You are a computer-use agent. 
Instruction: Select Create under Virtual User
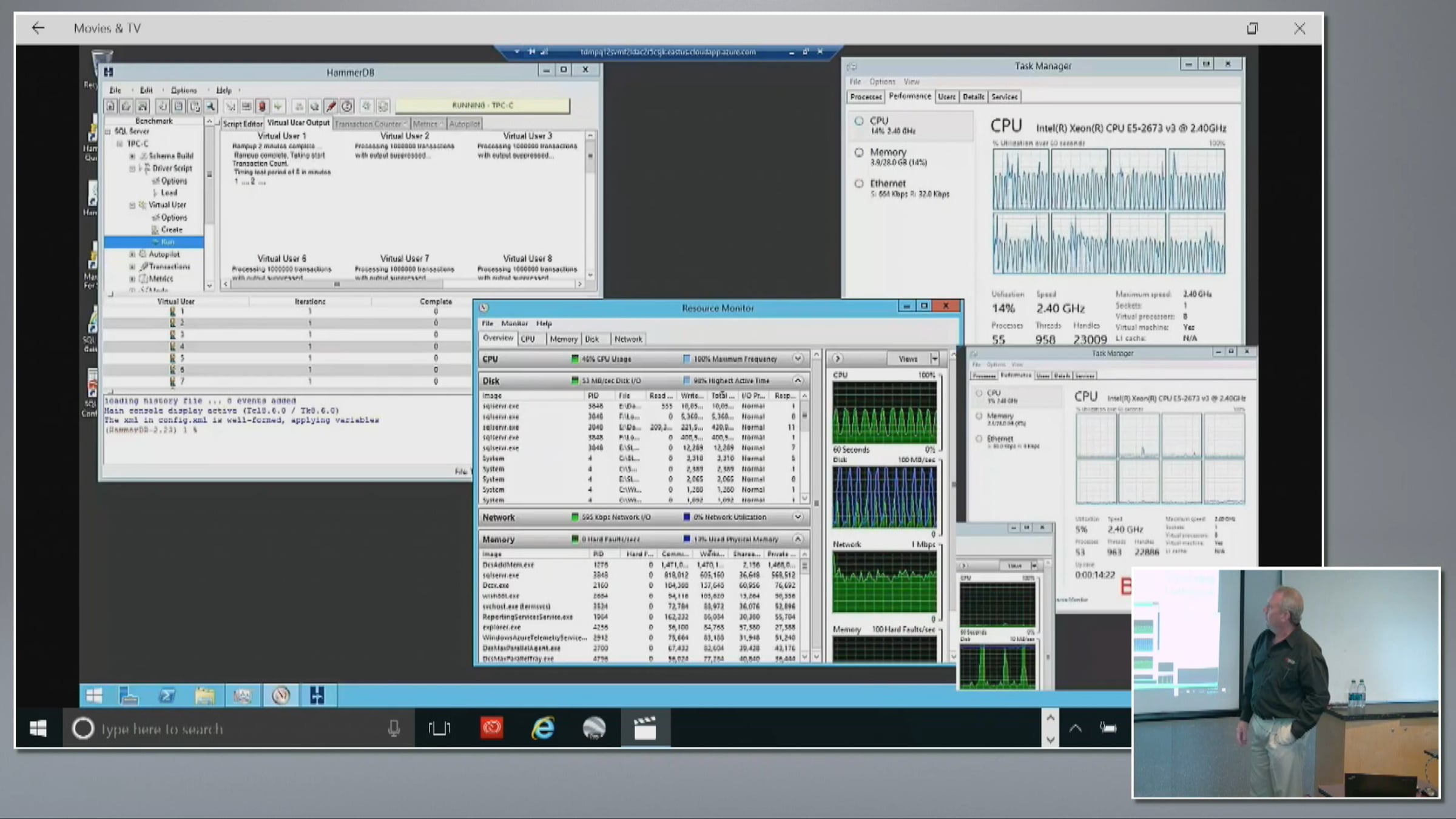pos(172,230)
